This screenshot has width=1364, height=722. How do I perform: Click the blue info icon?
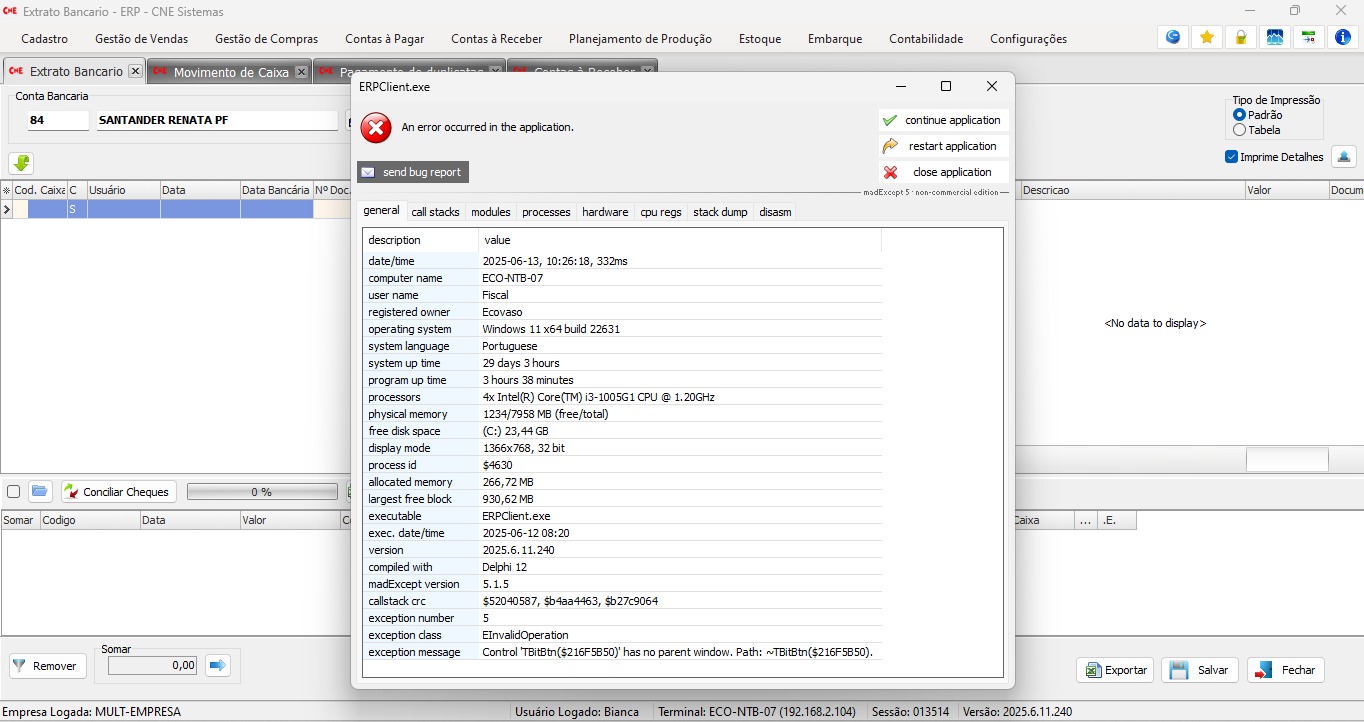1342,38
